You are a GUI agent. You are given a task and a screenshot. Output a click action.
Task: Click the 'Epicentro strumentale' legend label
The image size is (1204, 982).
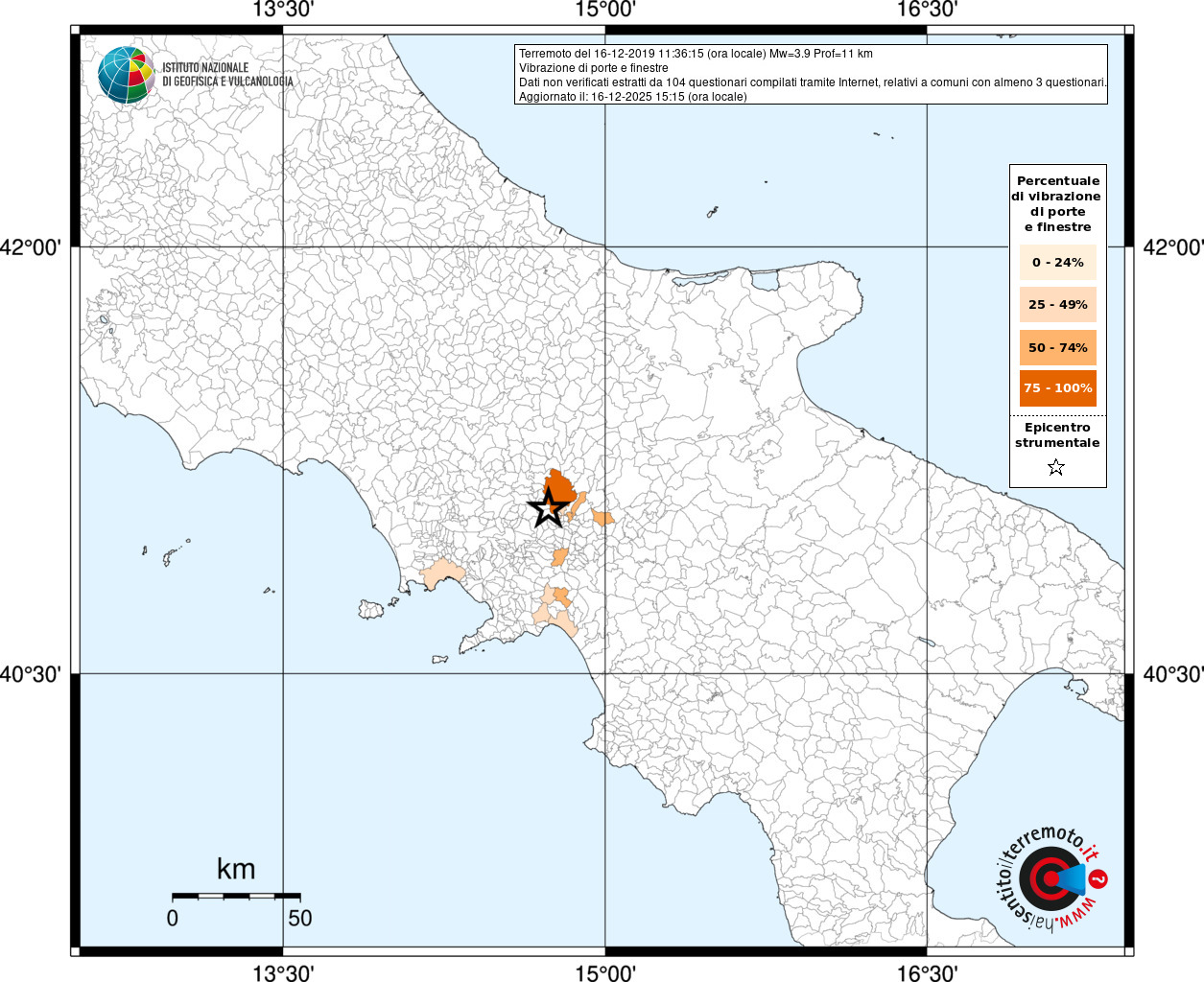click(1057, 435)
